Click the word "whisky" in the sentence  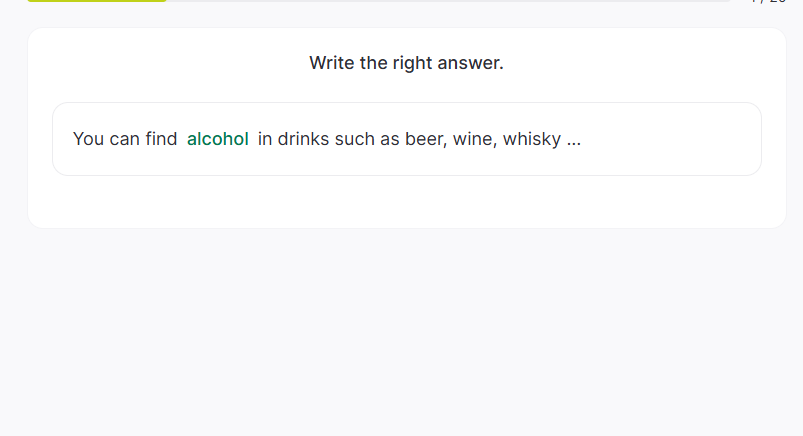(531, 139)
